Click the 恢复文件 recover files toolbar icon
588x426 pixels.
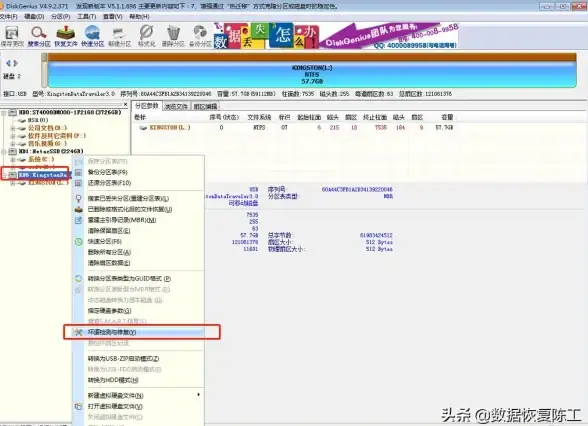[x=66, y=36]
